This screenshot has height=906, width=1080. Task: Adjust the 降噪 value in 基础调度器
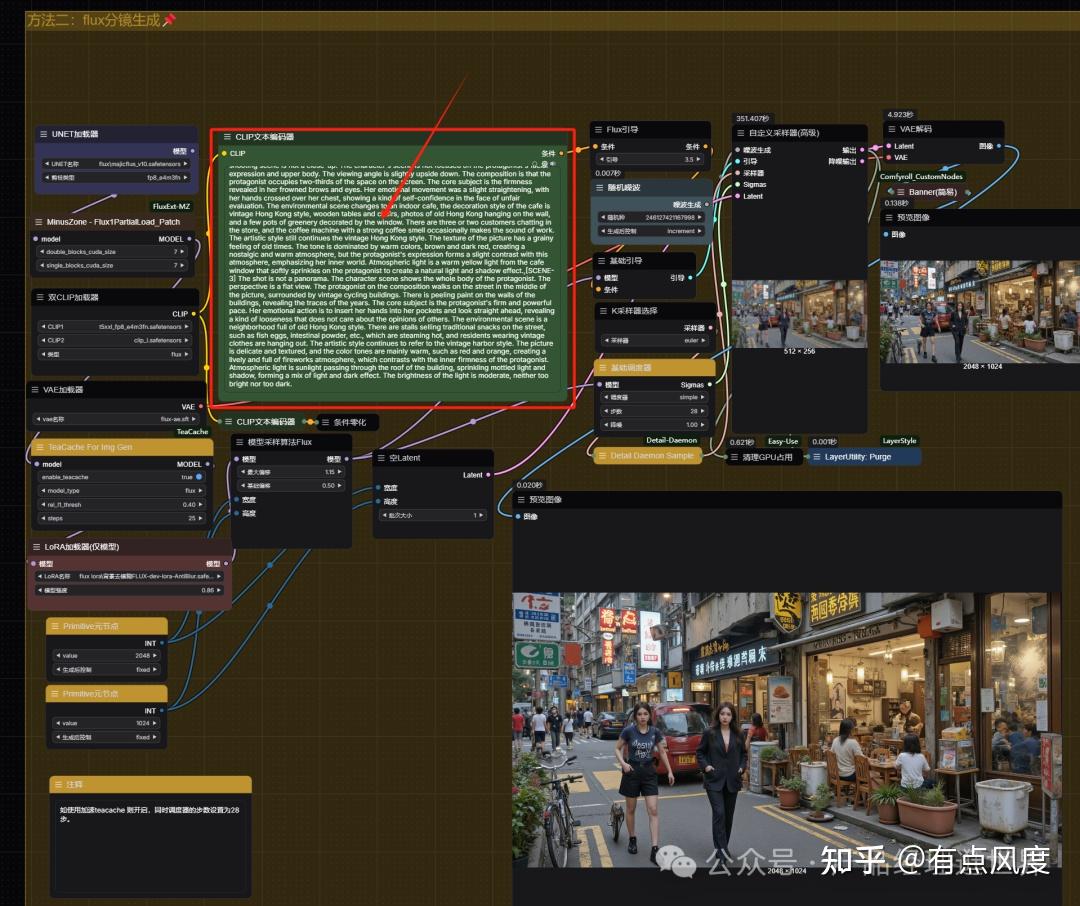click(x=655, y=423)
